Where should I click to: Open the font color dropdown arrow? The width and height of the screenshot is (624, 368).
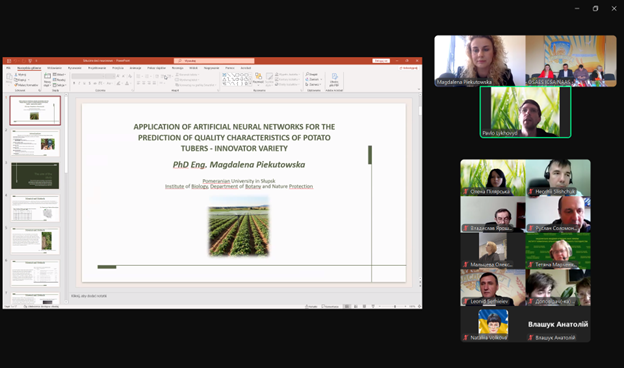pos(131,83)
